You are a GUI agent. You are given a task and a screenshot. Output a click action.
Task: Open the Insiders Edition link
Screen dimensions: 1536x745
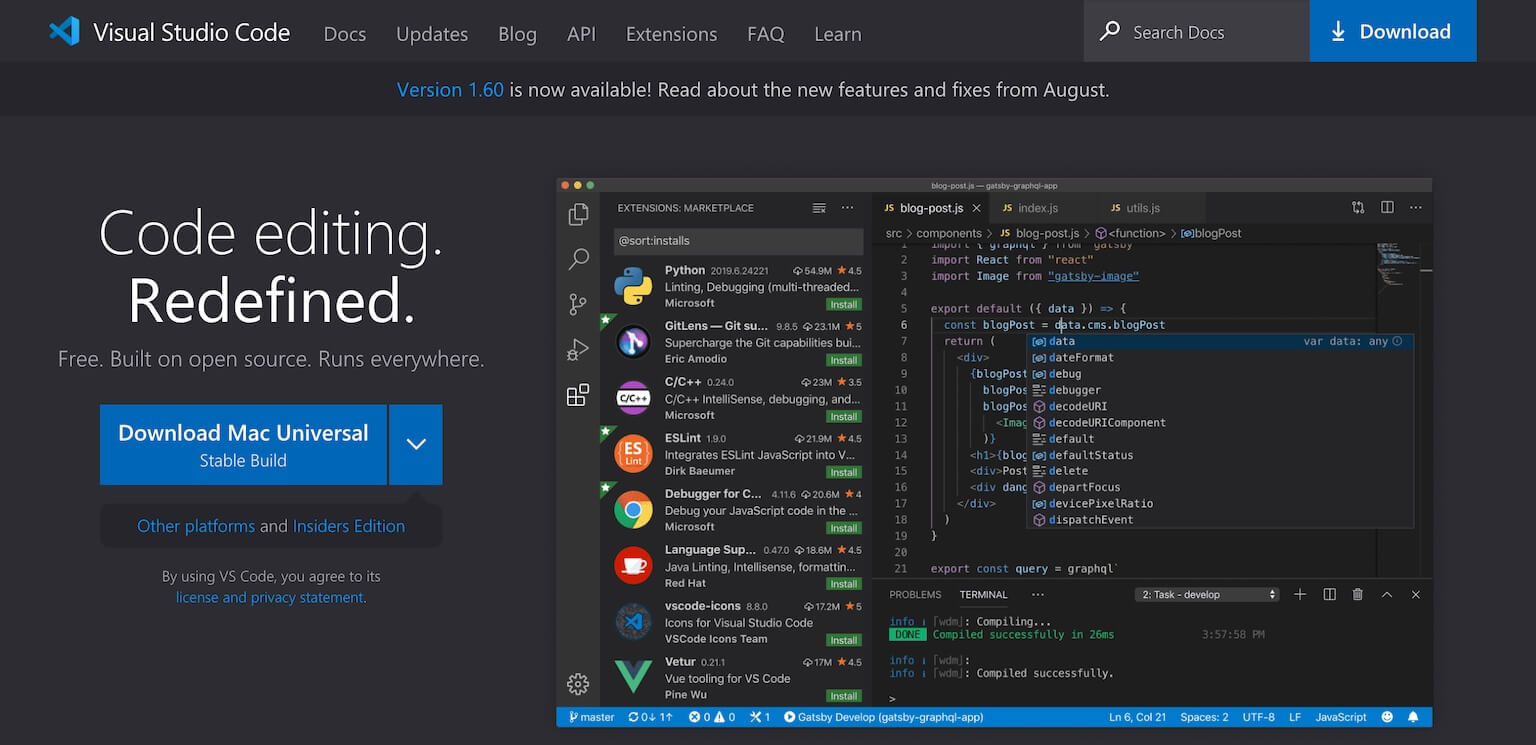point(349,526)
